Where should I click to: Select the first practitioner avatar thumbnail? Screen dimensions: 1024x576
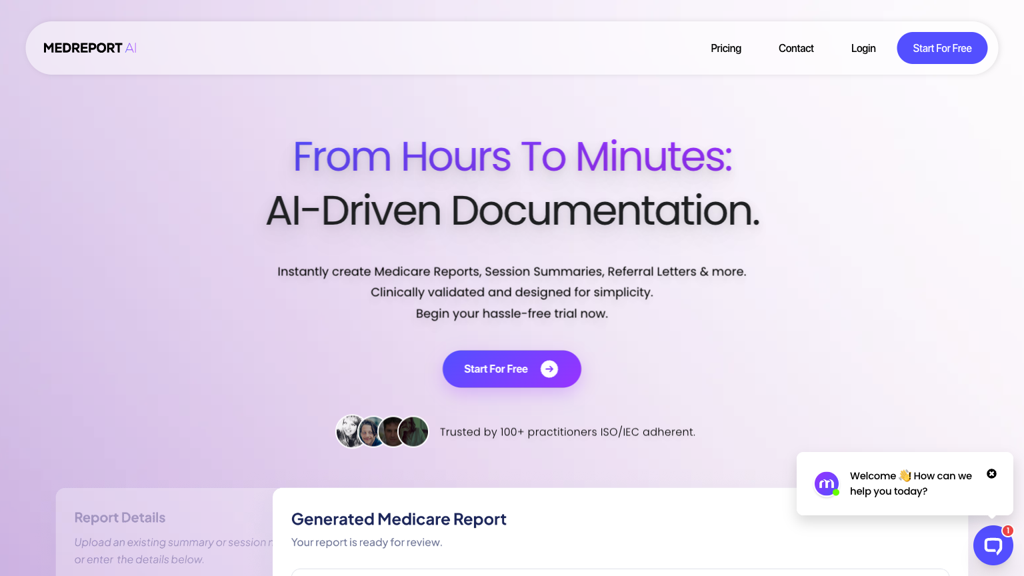click(x=348, y=431)
